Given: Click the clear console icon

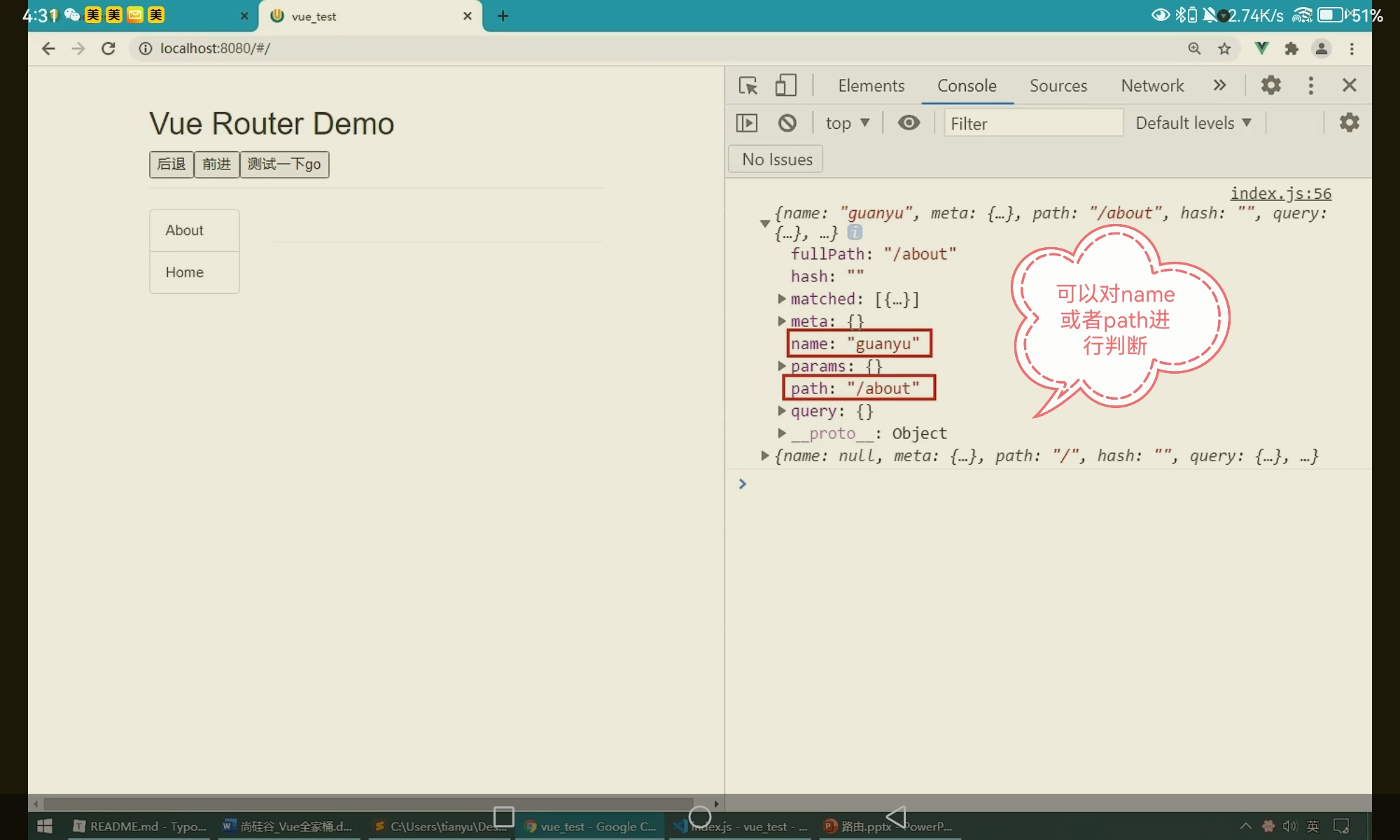Looking at the screenshot, I should pyautogui.click(x=787, y=123).
